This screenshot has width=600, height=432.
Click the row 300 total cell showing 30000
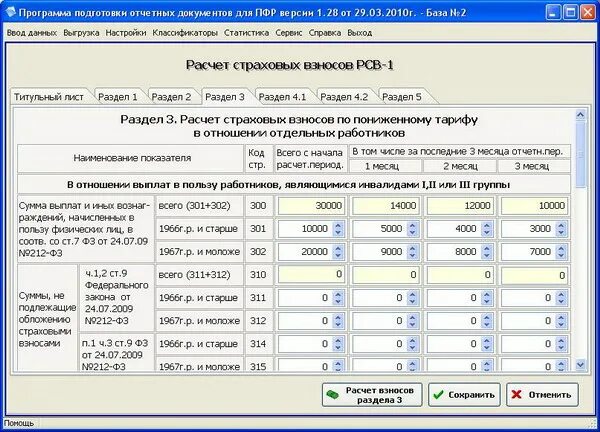point(311,206)
